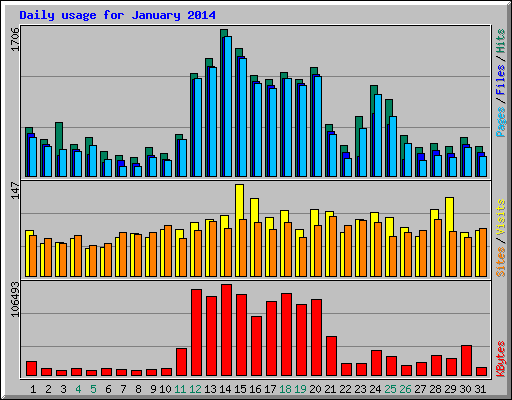Image resolution: width=512 pixels, height=400 pixels.
Task: Click day label 23 on the x-axis
Action: coord(360,389)
